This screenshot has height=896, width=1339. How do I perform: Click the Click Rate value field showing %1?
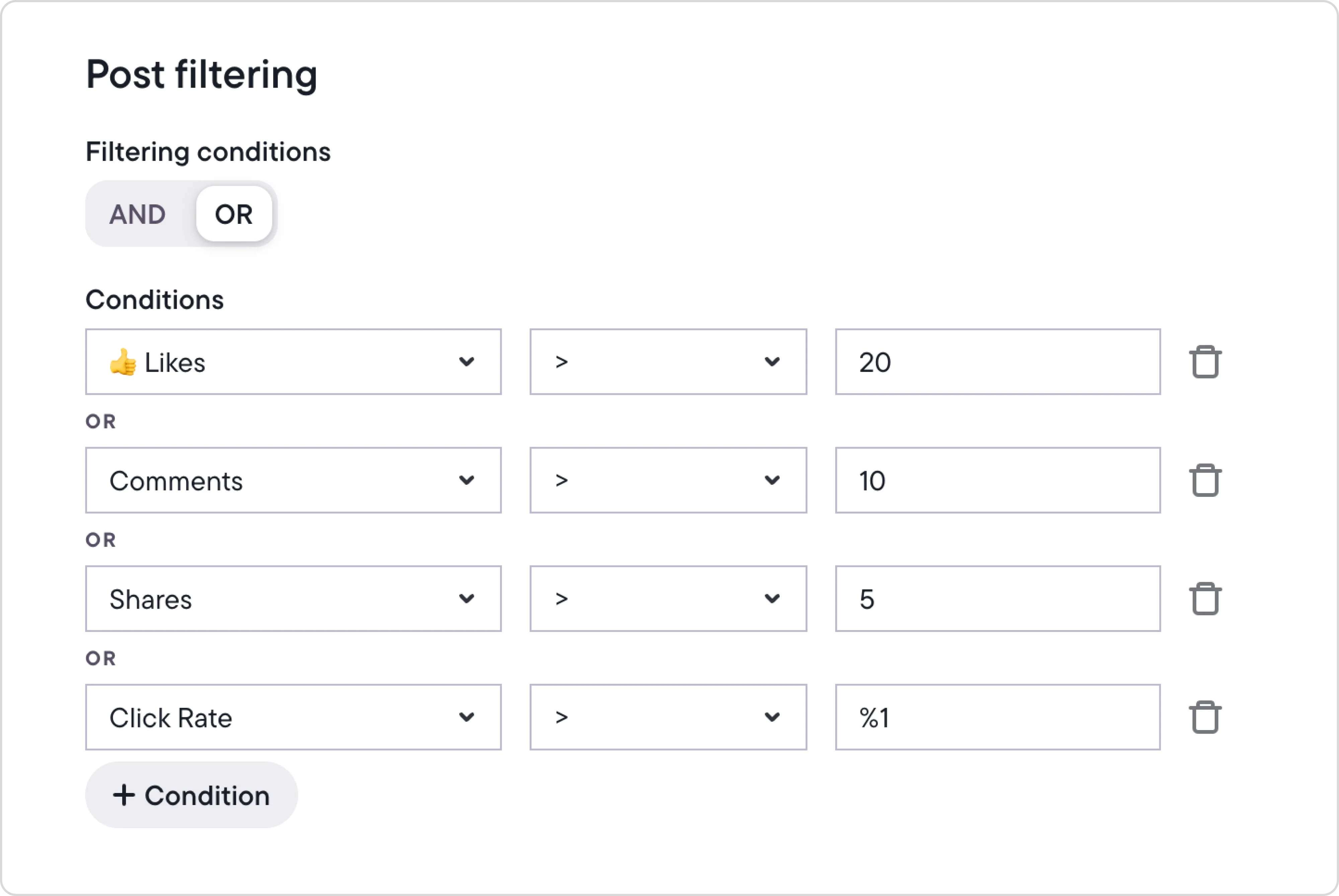(x=997, y=717)
